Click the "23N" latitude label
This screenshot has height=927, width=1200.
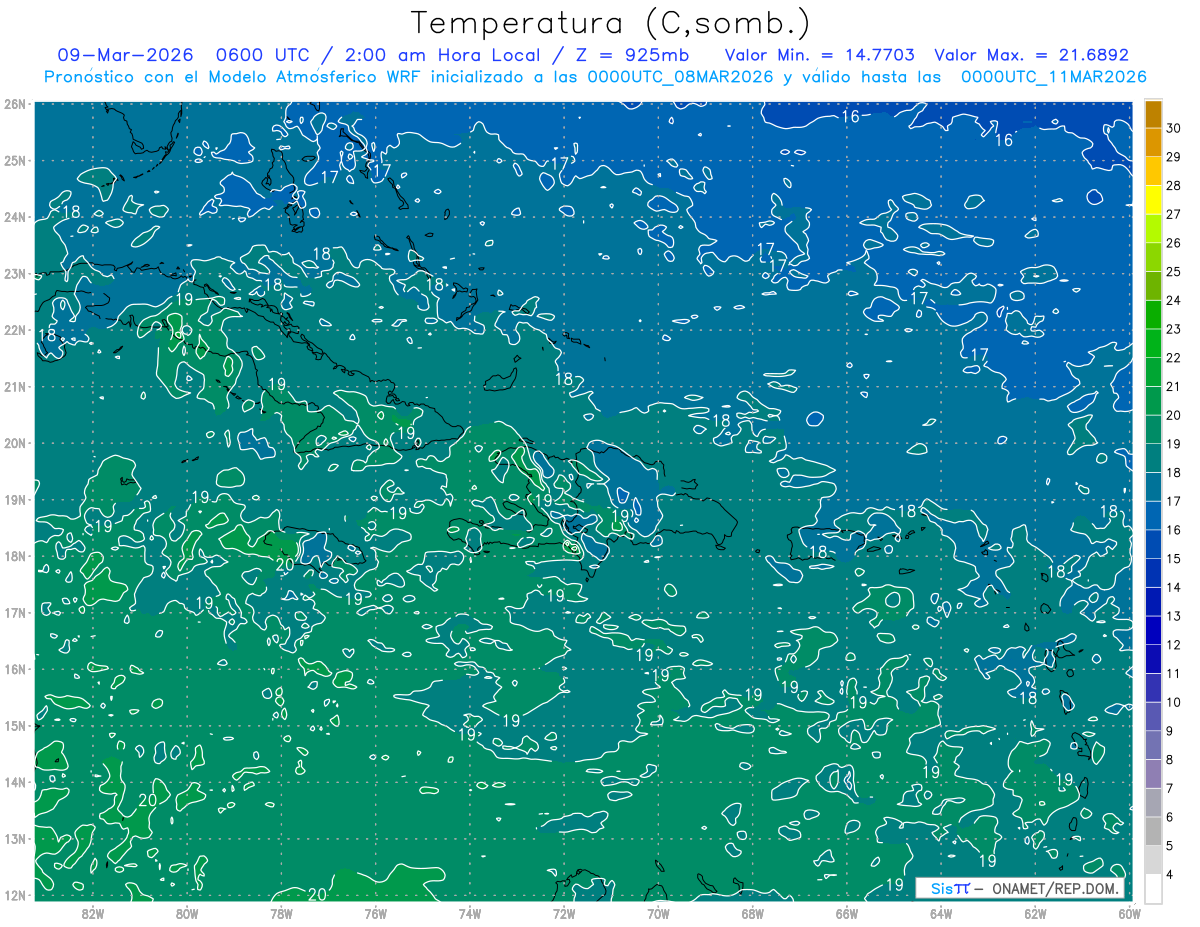tap(15, 273)
